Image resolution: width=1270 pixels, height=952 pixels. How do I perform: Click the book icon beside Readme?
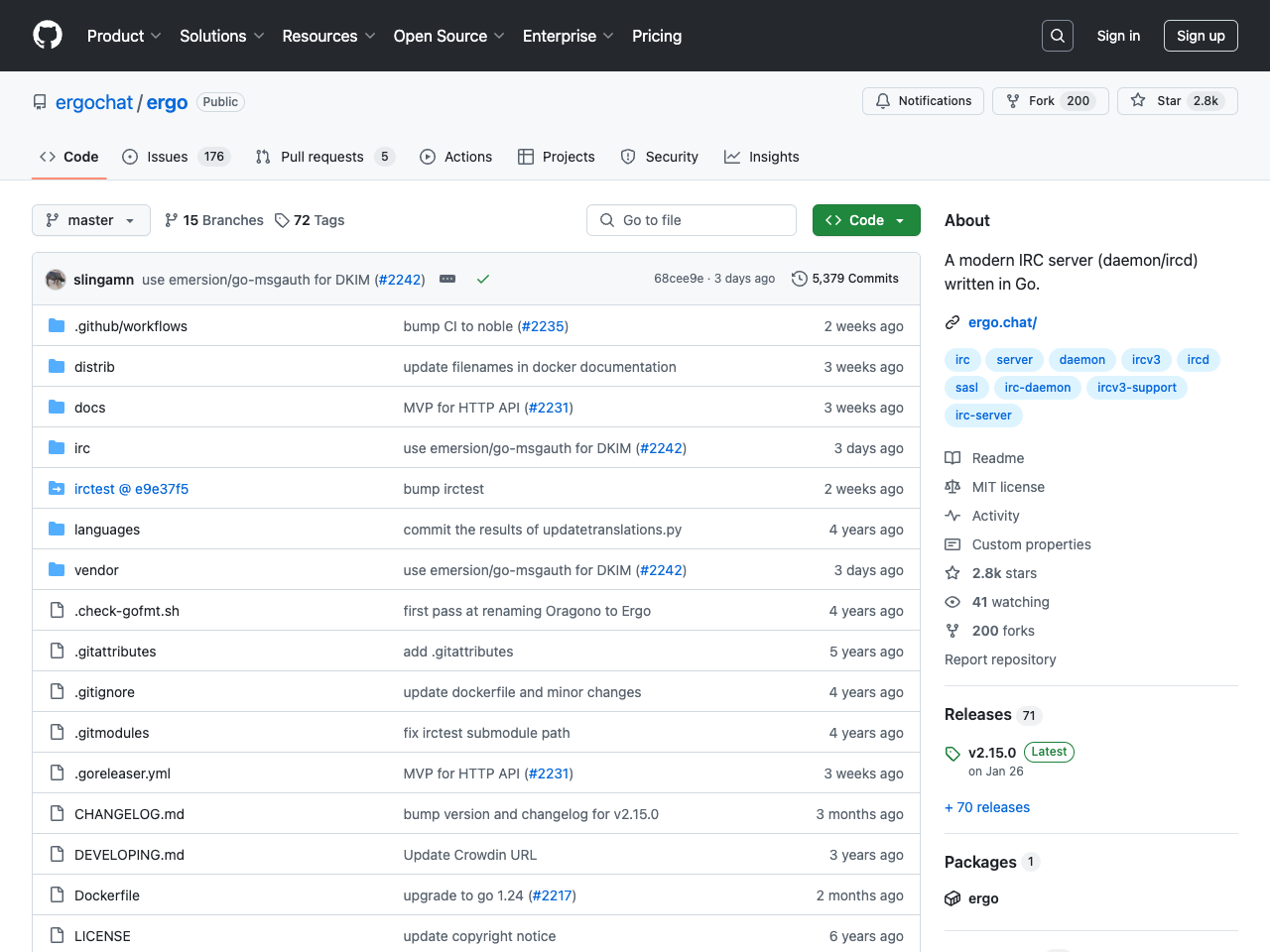[952, 458]
